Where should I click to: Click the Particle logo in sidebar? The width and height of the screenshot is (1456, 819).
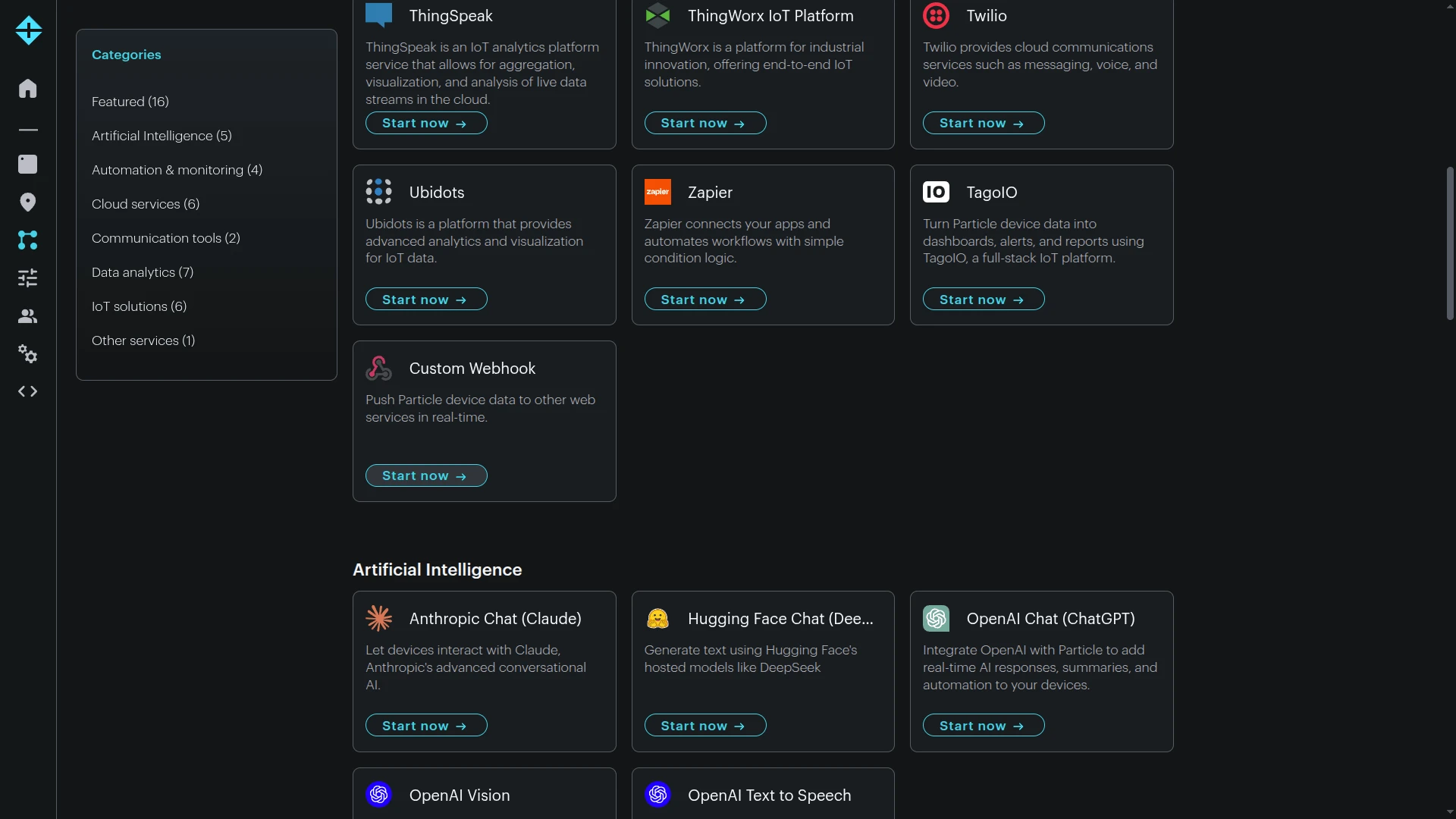[x=28, y=30]
